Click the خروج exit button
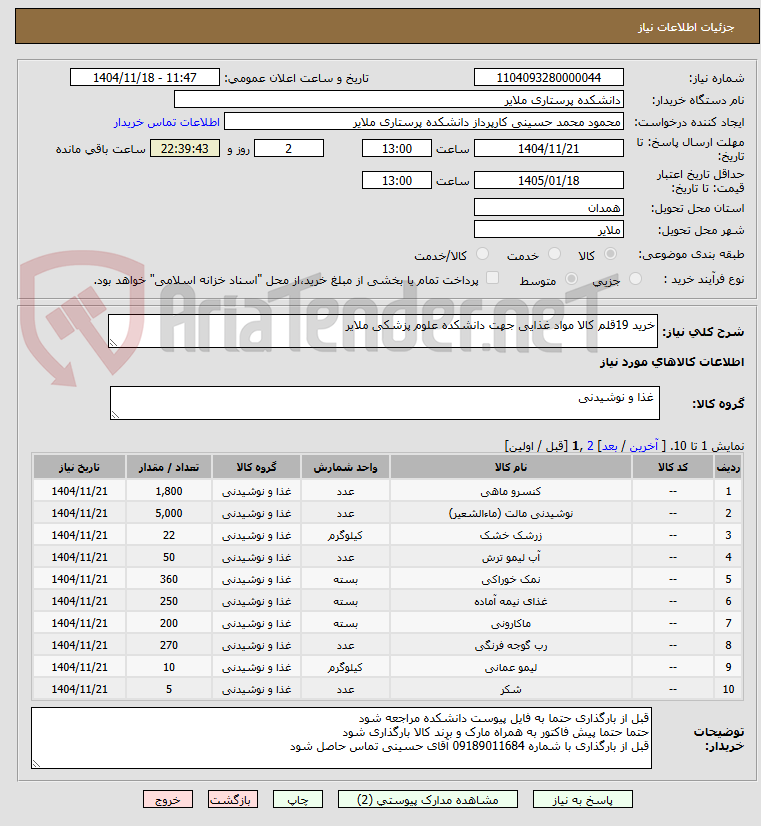The height and width of the screenshot is (826, 761). click(168, 800)
